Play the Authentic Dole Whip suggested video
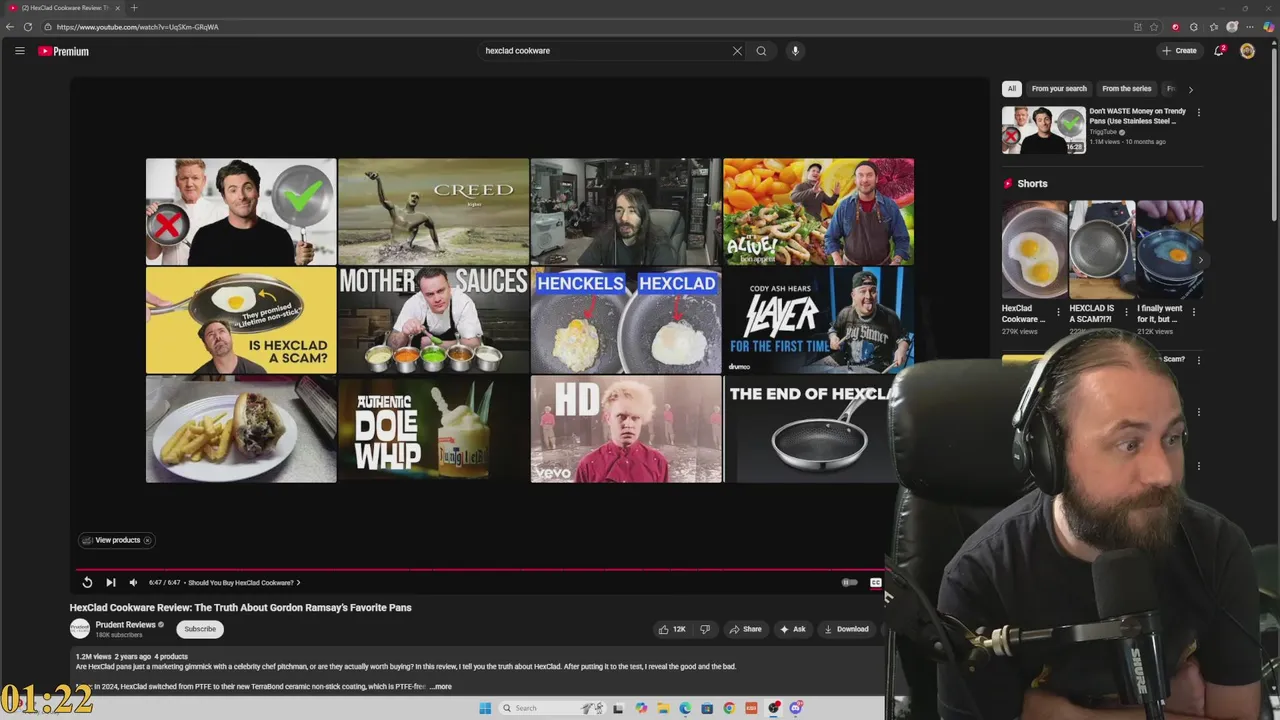 (x=433, y=429)
